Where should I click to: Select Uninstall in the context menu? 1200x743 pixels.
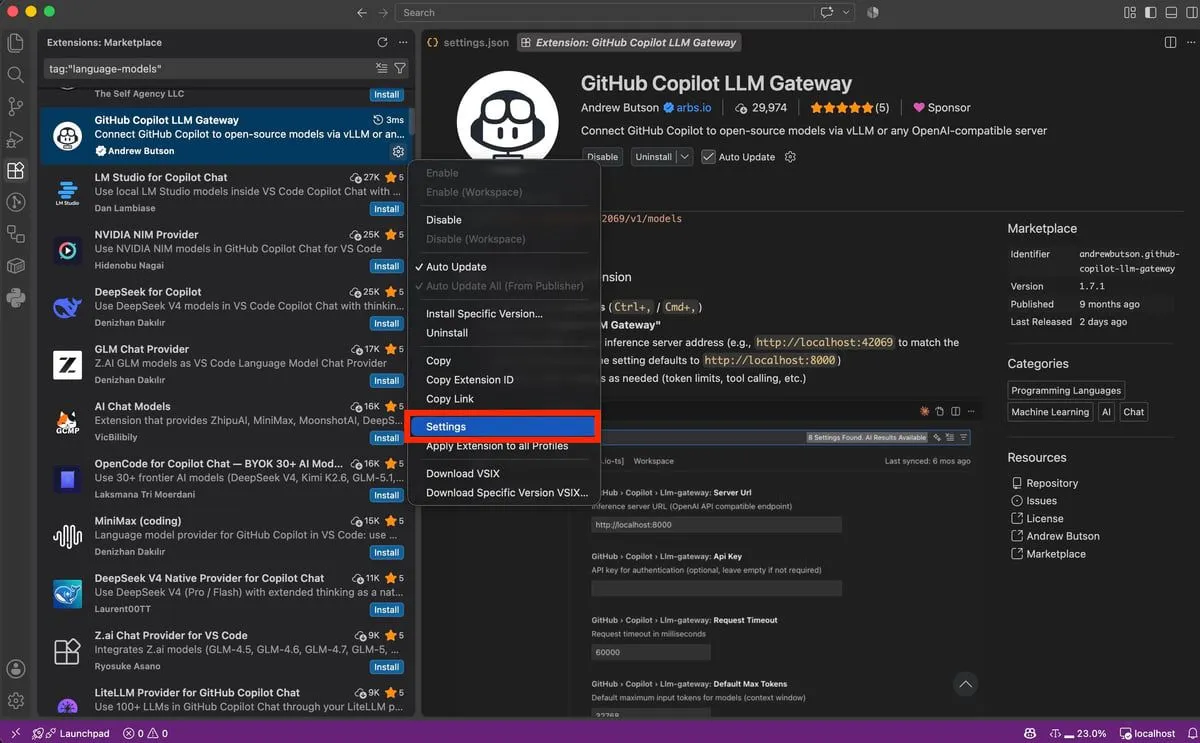pyautogui.click(x=504, y=333)
